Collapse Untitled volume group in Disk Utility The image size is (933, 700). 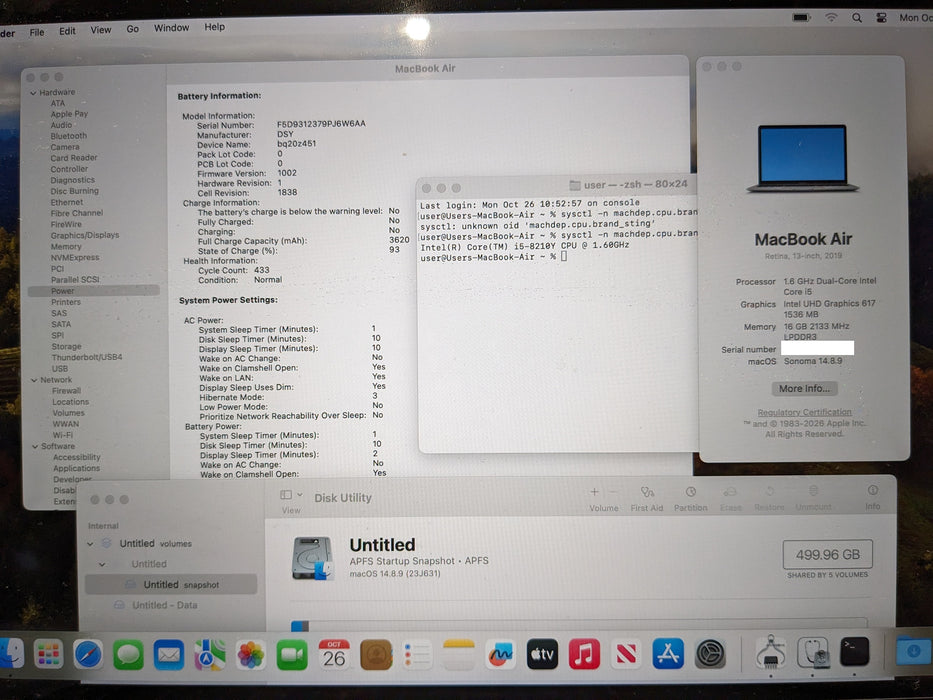[x=102, y=564]
